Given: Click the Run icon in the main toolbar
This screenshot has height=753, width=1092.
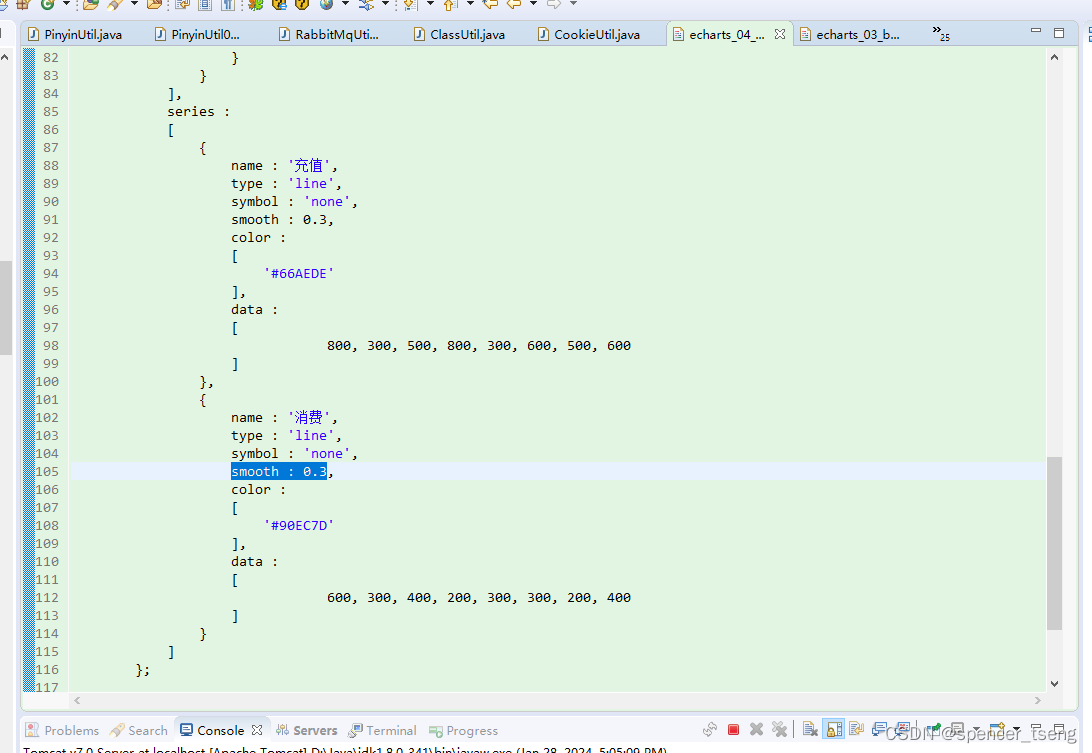Looking at the screenshot, I should pyautogui.click(x=278, y=8).
